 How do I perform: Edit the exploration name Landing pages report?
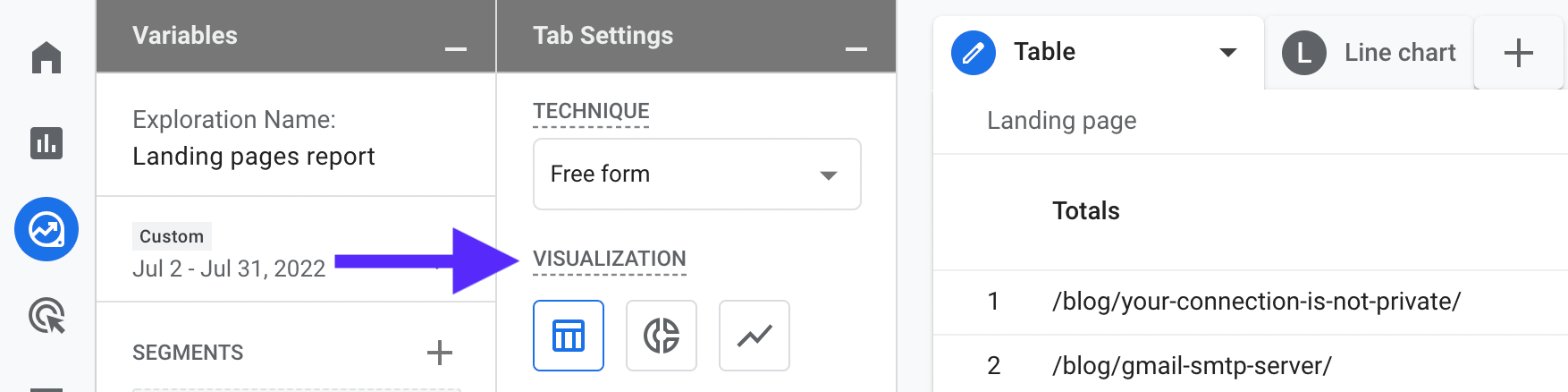point(254,157)
